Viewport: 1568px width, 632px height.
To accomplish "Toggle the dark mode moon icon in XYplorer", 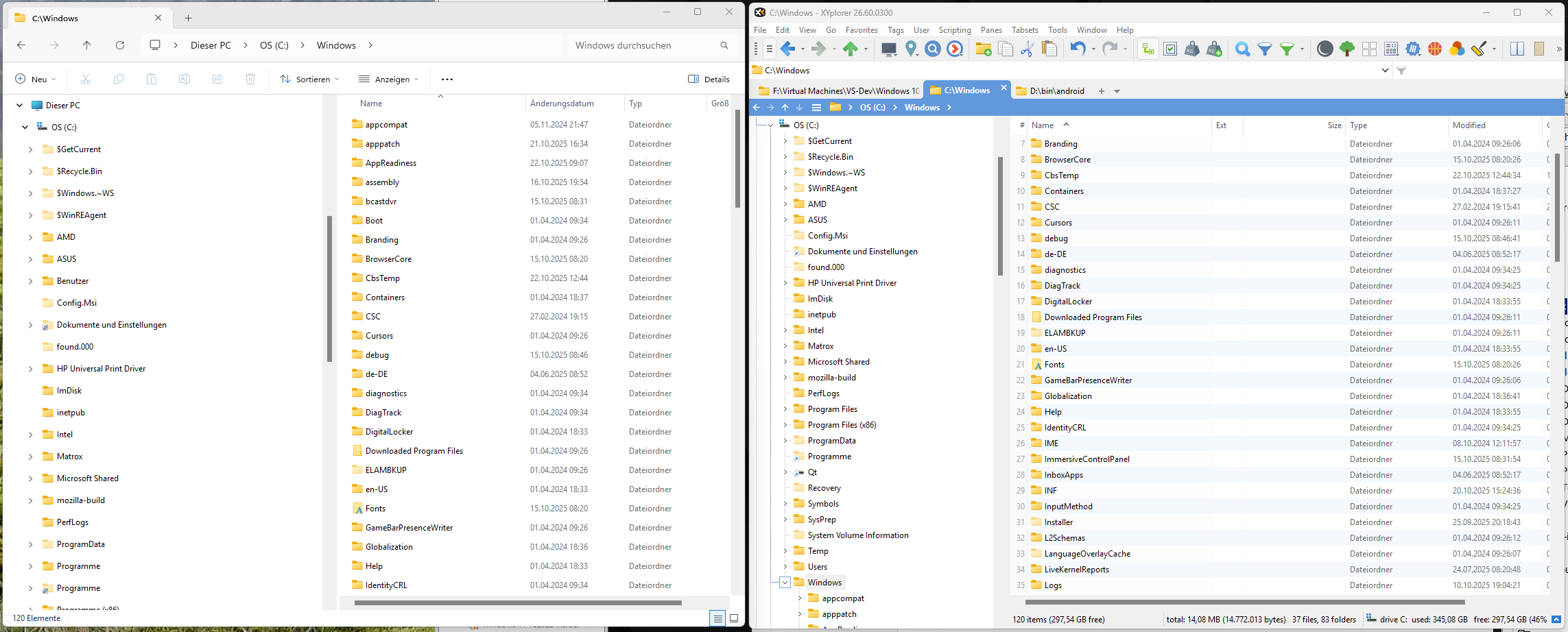I will [1325, 49].
